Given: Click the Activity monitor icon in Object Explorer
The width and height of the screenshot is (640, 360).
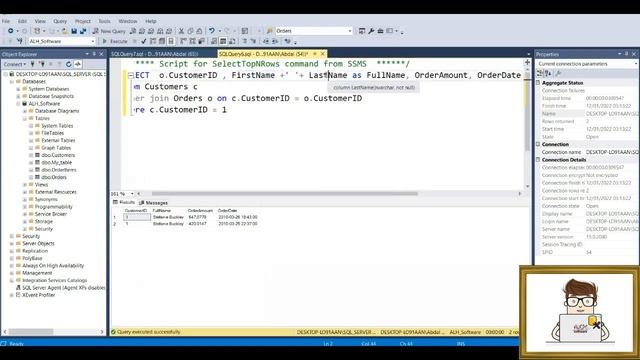Looking at the screenshot, I should (78, 64).
